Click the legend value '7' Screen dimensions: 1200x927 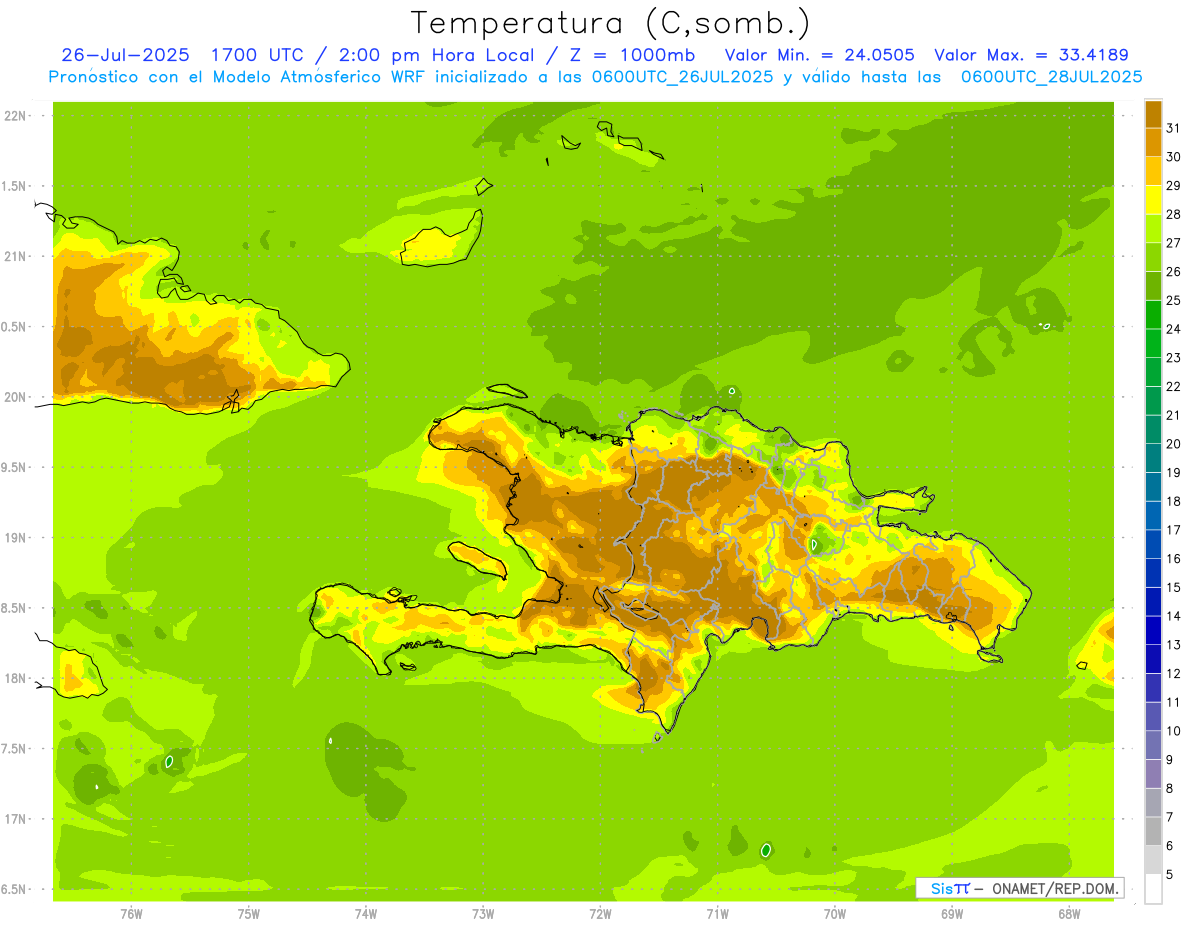point(1169,817)
